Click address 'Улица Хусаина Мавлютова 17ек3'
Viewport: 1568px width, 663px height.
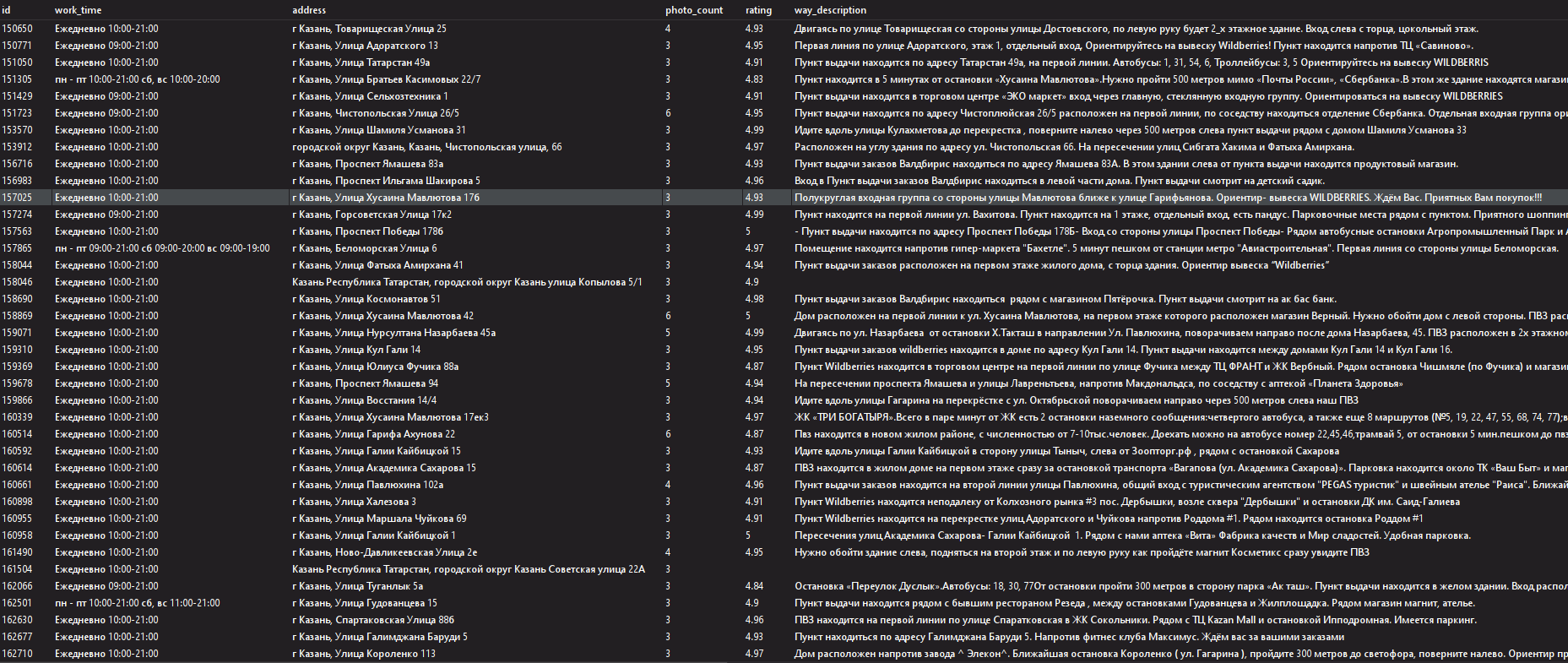[412, 417]
